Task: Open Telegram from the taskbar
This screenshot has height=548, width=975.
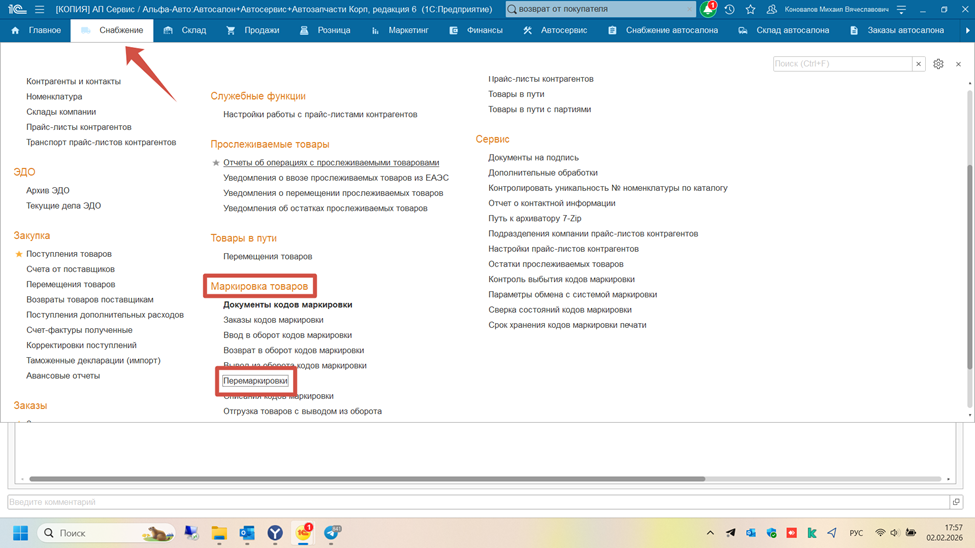Action: 332,533
